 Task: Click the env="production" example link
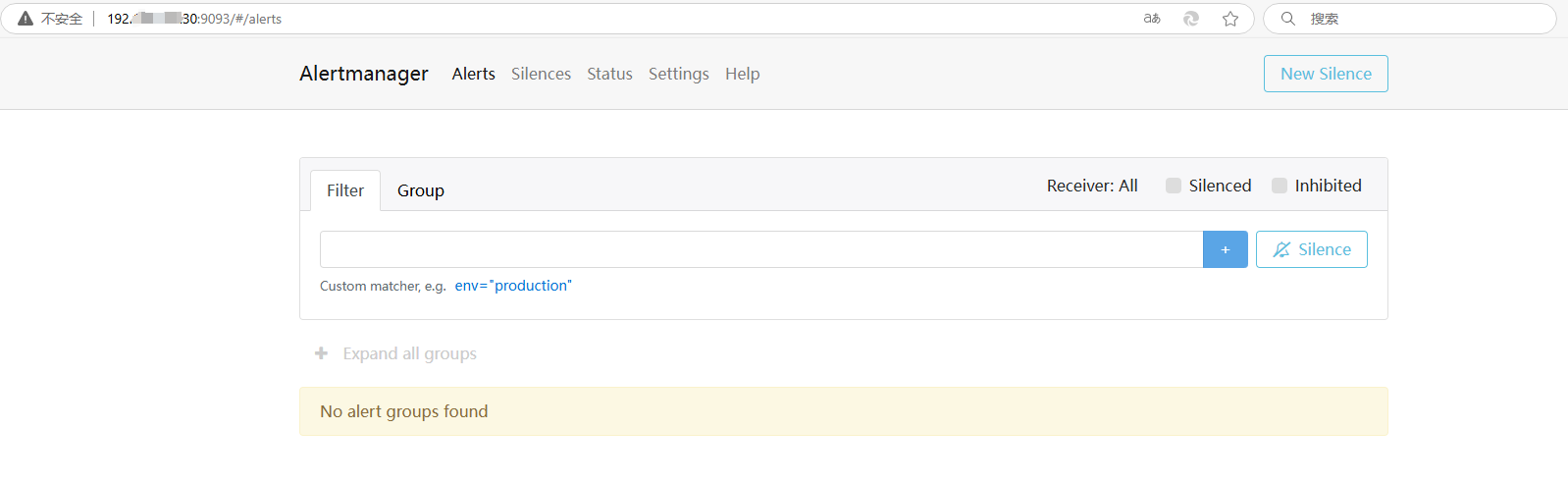tap(513, 286)
